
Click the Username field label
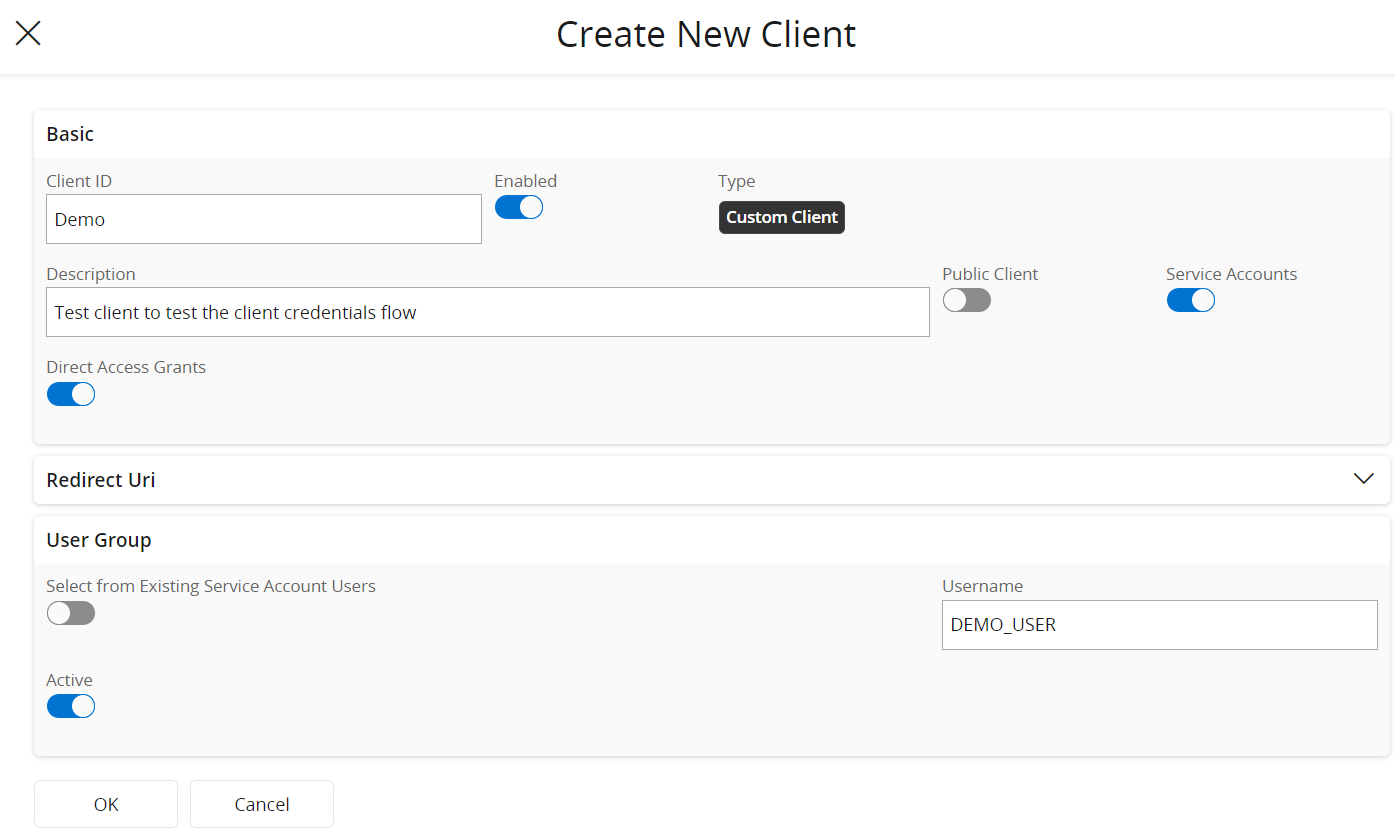pyautogui.click(x=982, y=586)
